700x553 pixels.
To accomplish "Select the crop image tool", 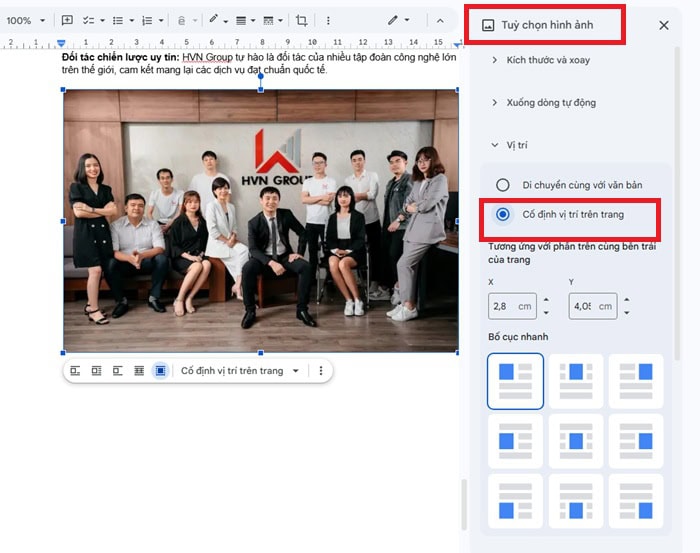I will point(301,21).
